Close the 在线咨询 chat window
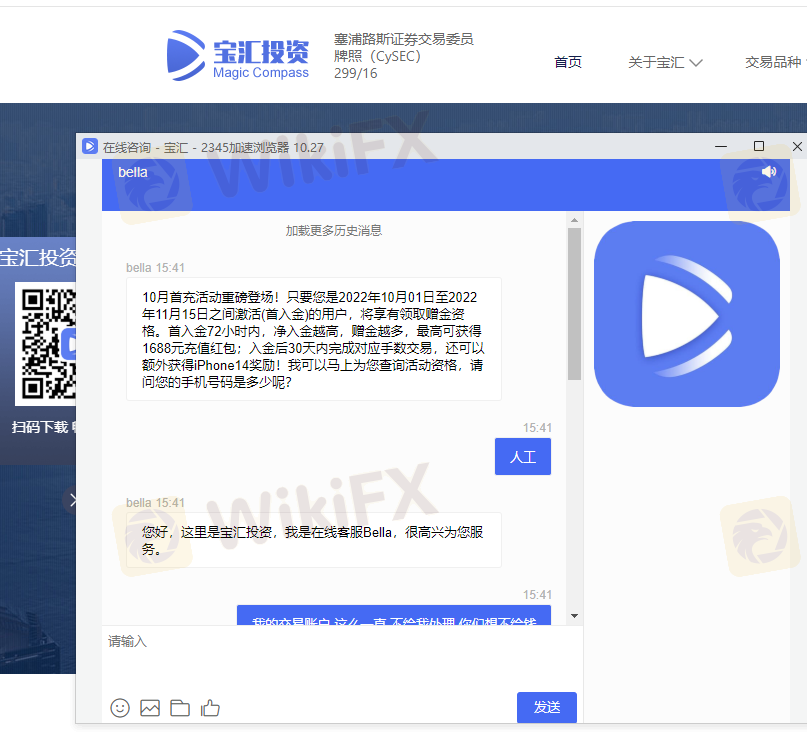The width and height of the screenshot is (807, 751). pyautogui.click(x=797, y=146)
